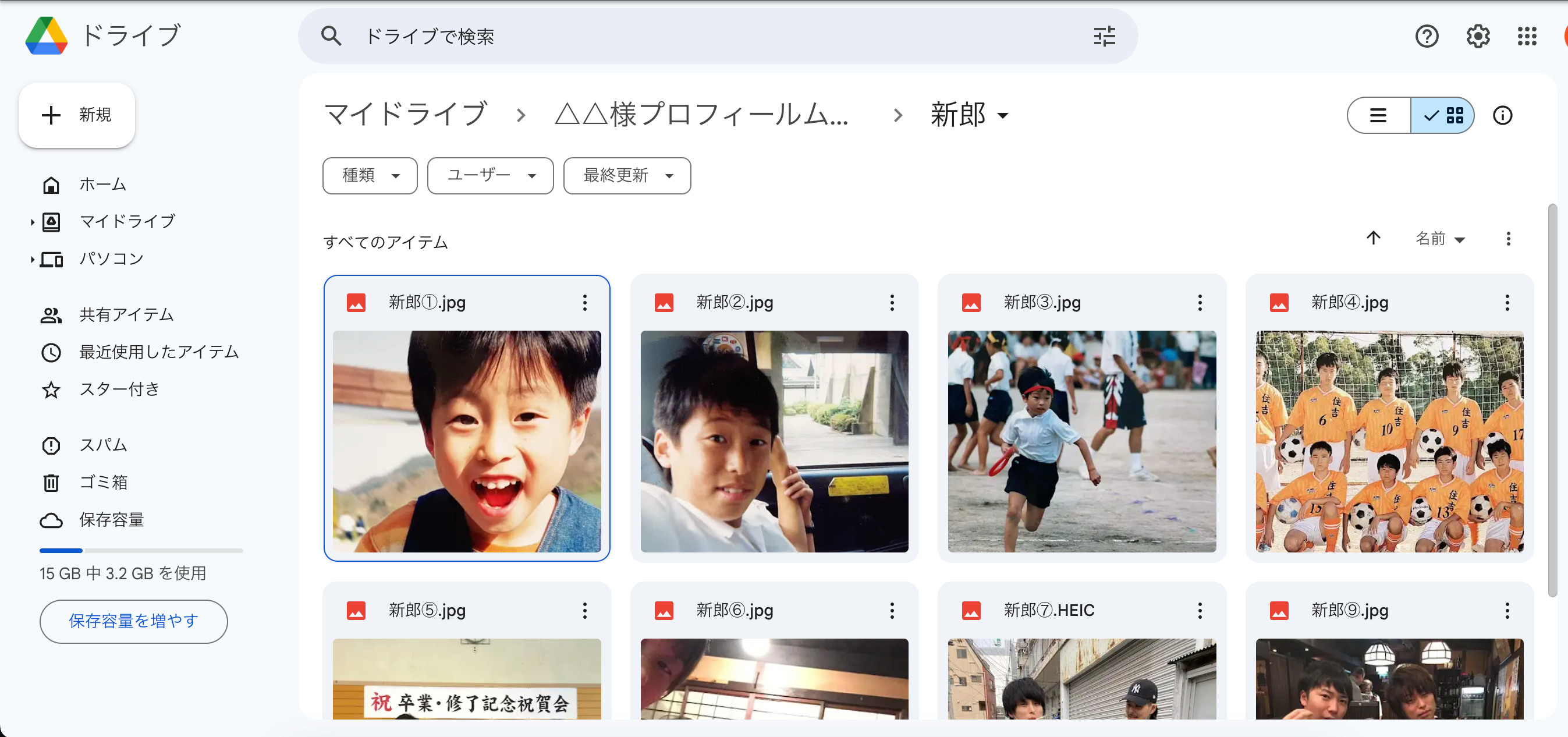Open Google Drive settings gear

[x=1477, y=36]
